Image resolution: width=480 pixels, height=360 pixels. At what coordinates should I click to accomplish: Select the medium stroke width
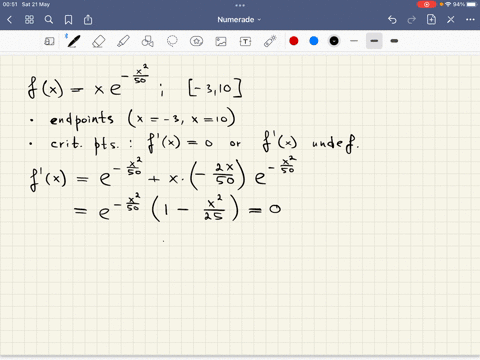374,41
